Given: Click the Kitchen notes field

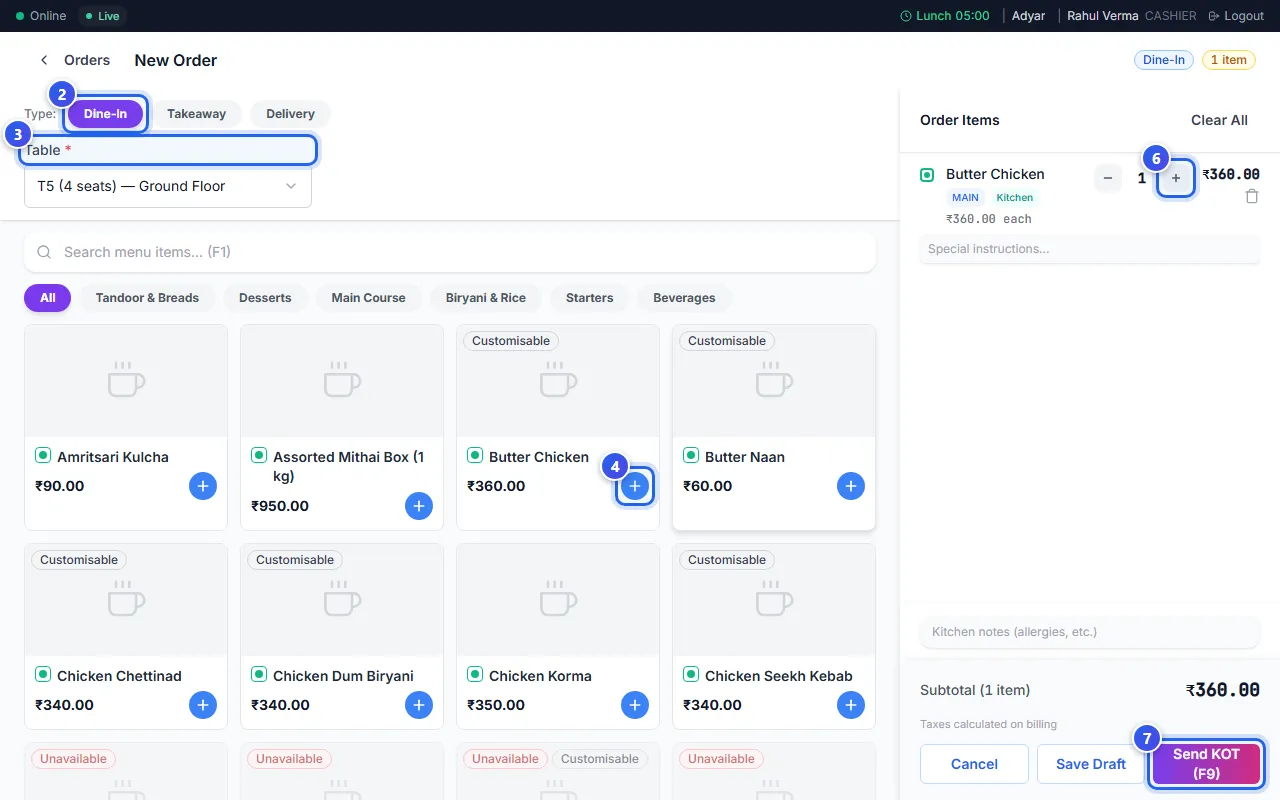Looking at the screenshot, I should pyautogui.click(x=1089, y=632).
